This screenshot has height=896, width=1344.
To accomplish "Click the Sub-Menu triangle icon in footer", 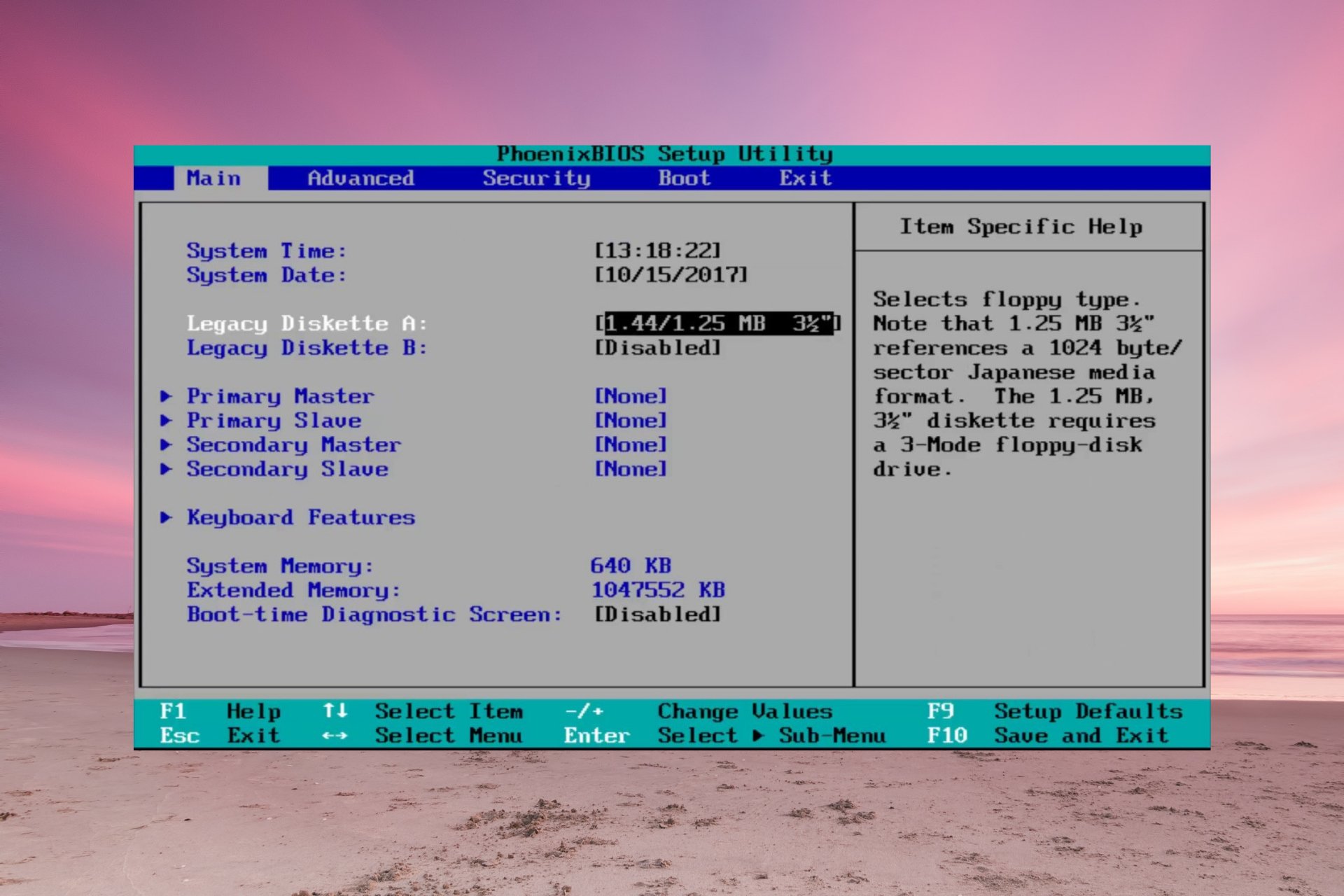I will pyautogui.click(x=758, y=736).
